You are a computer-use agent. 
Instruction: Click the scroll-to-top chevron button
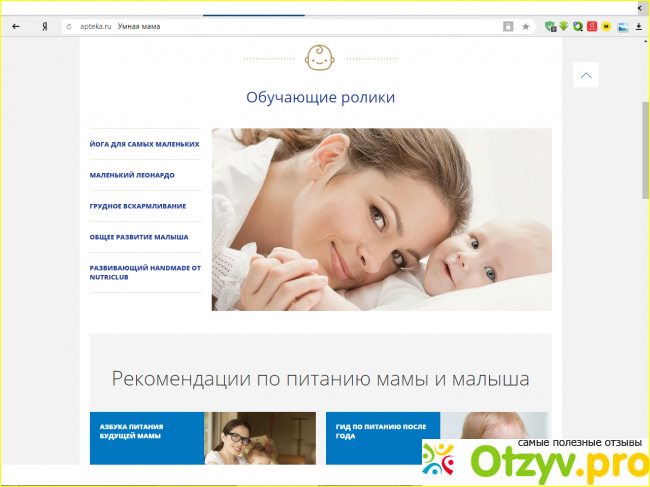click(586, 75)
